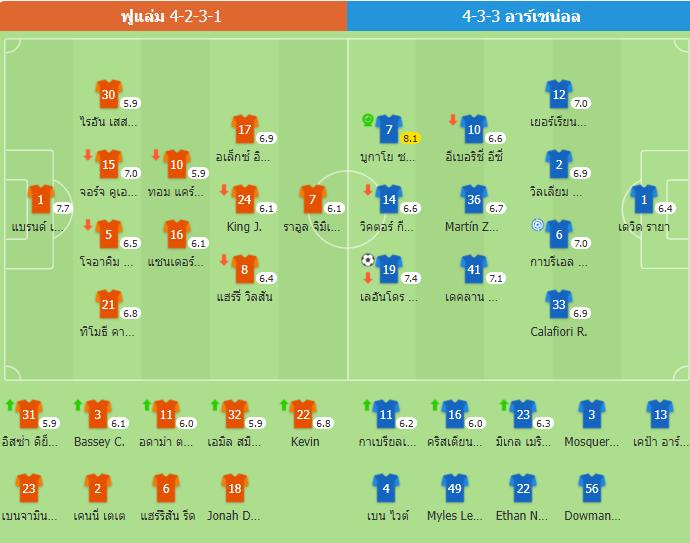Switch to the Arsenal 4-3-3 header tab
The image size is (690, 543).
click(520, 16)
